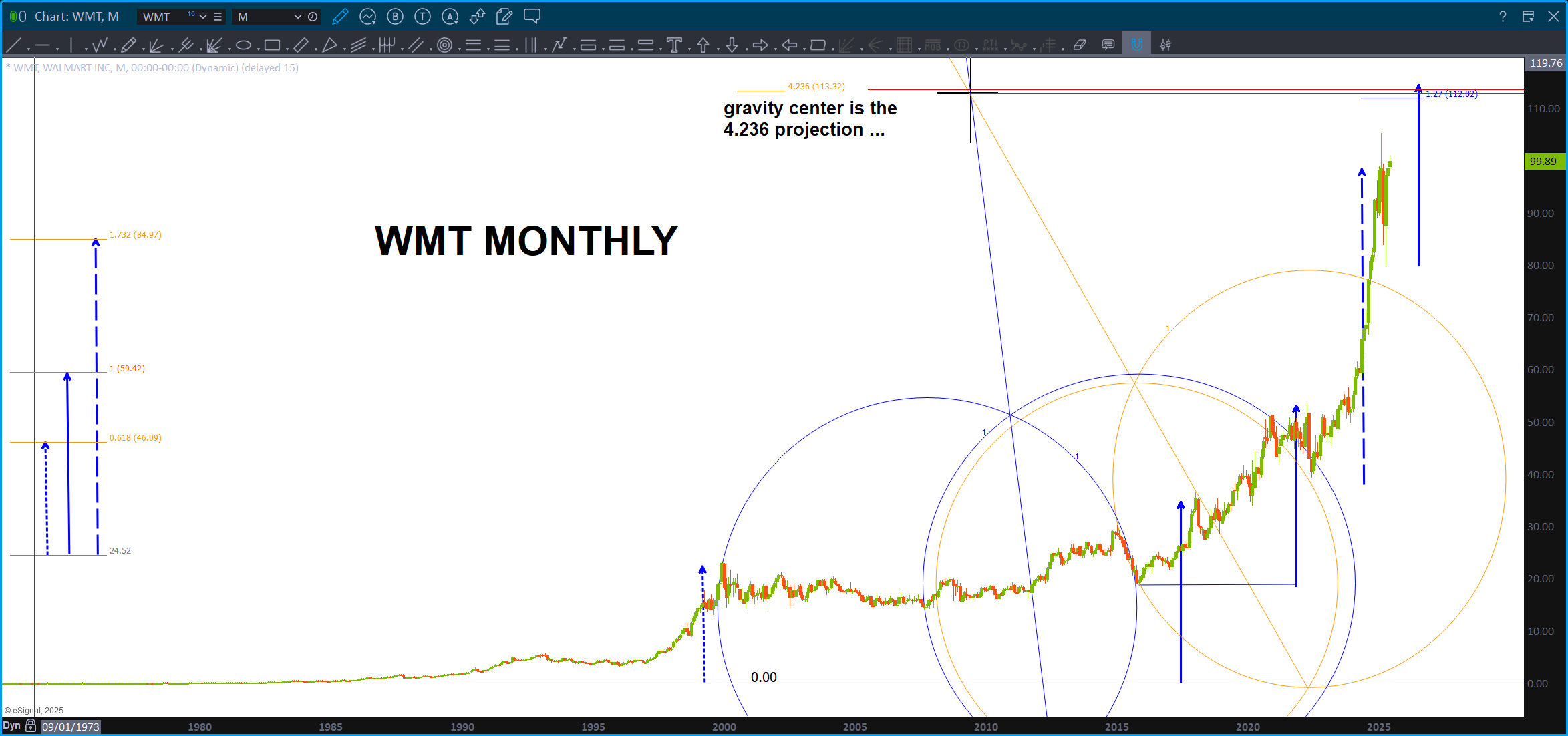Toggle the magnet snap mode button
Image resolution: width=1568 pixels, height=736 pixels.
coord(1136,45)
